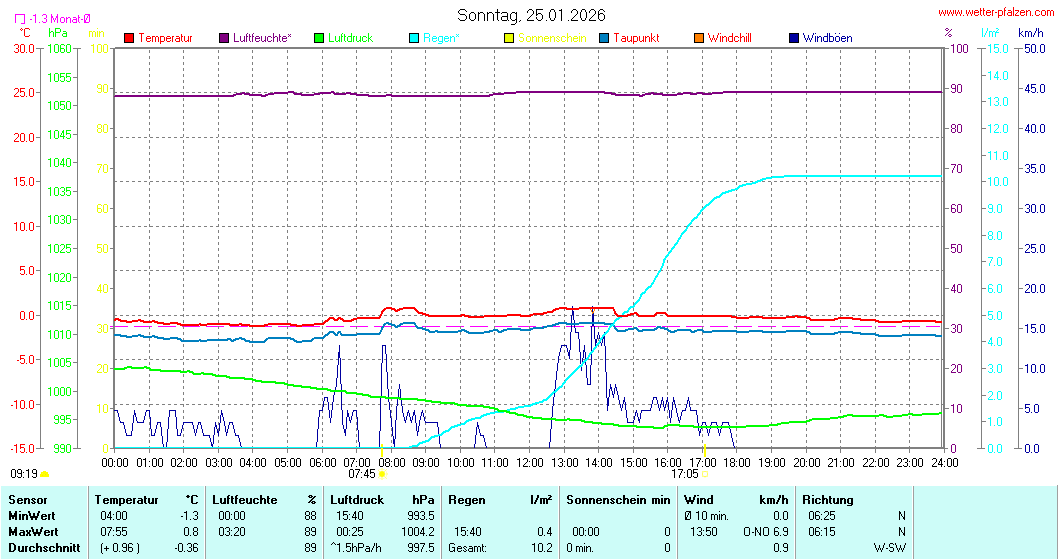Image resolution: width=1058 pixels, height=559 pixels.
Task: Click the cyan Regen legend swatch
Action: pos(414,38)
